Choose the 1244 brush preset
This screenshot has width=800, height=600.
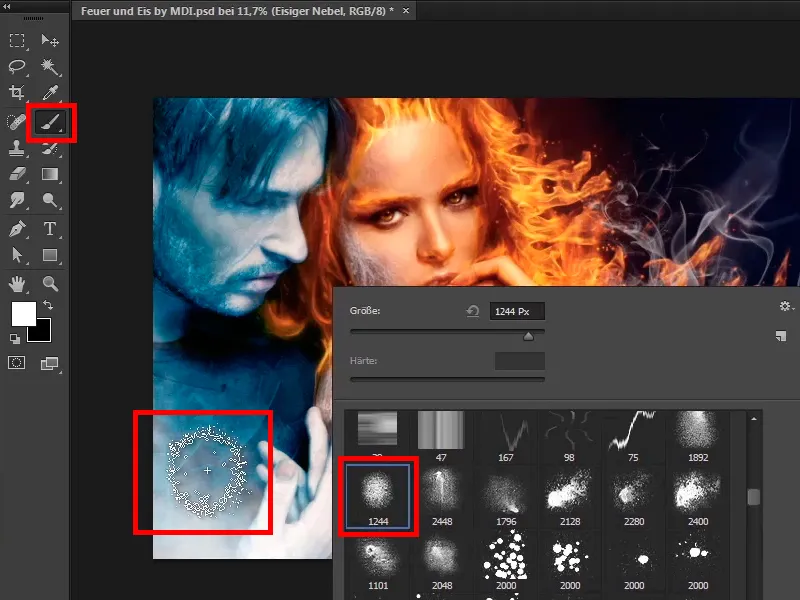coord(378,496)
